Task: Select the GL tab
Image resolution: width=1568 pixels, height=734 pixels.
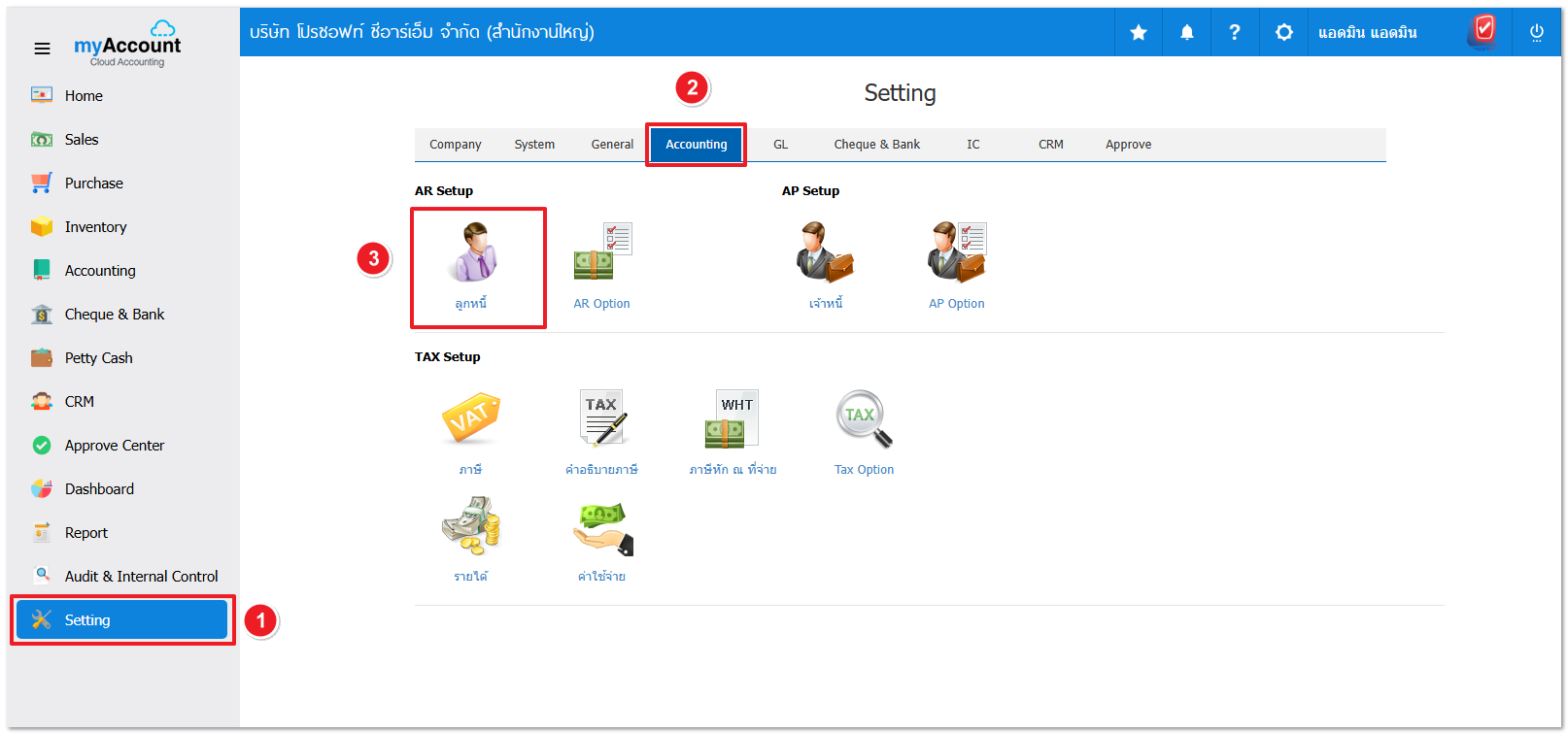Action: 780,145
